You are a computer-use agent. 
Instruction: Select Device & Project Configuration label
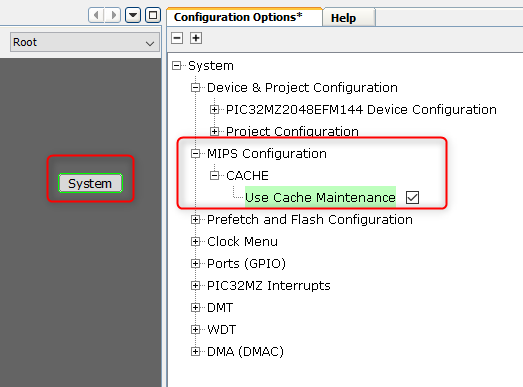pos(302,88)
